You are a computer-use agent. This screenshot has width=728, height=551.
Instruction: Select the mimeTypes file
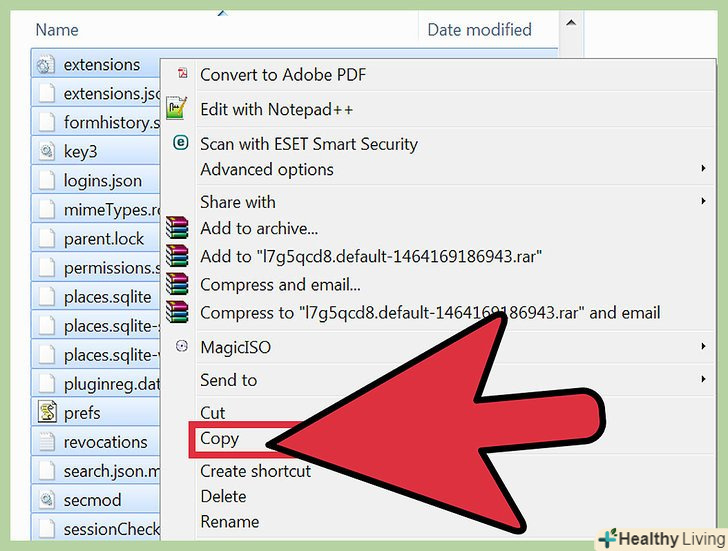pyautogui.click(x=112, y=210)
